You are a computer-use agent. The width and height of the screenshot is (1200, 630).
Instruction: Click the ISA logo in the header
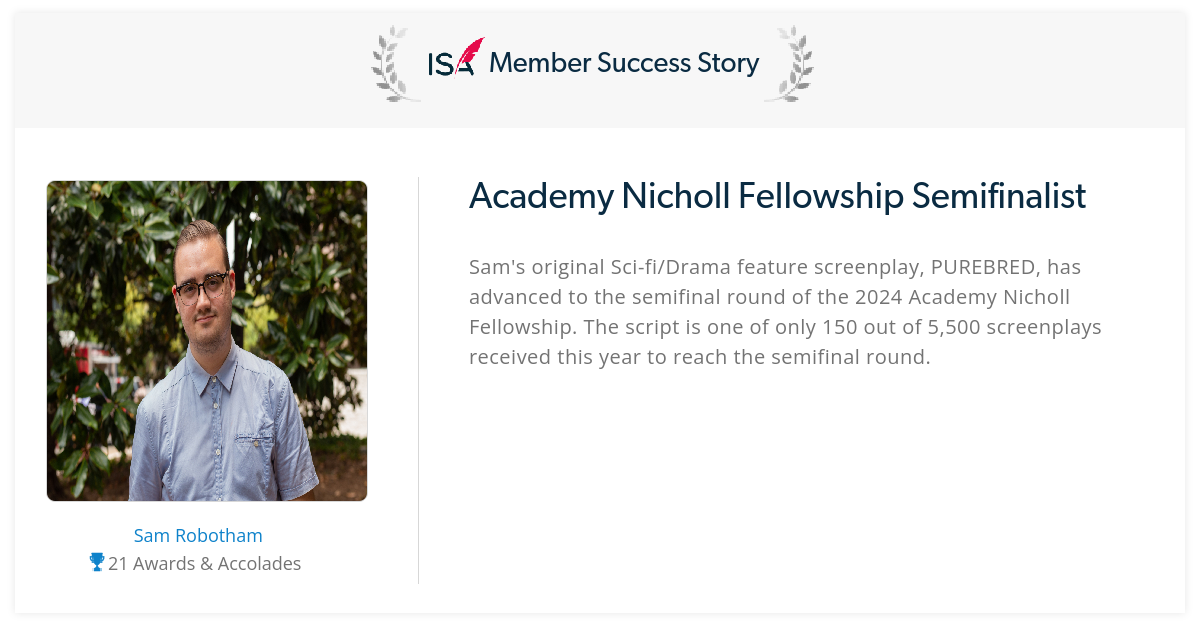tap(456, 58)
